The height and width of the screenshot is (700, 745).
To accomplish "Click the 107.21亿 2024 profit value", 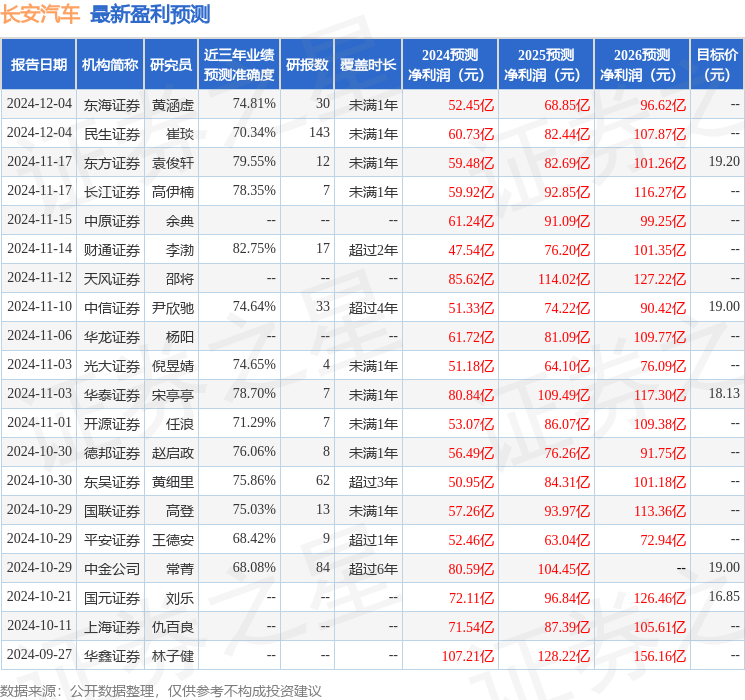I will (468, 656).
